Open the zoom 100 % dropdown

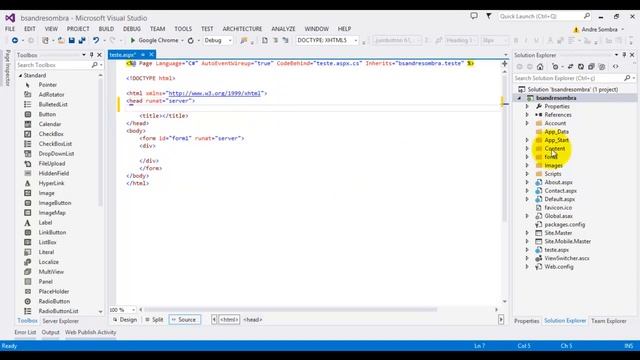coord(133,310)
